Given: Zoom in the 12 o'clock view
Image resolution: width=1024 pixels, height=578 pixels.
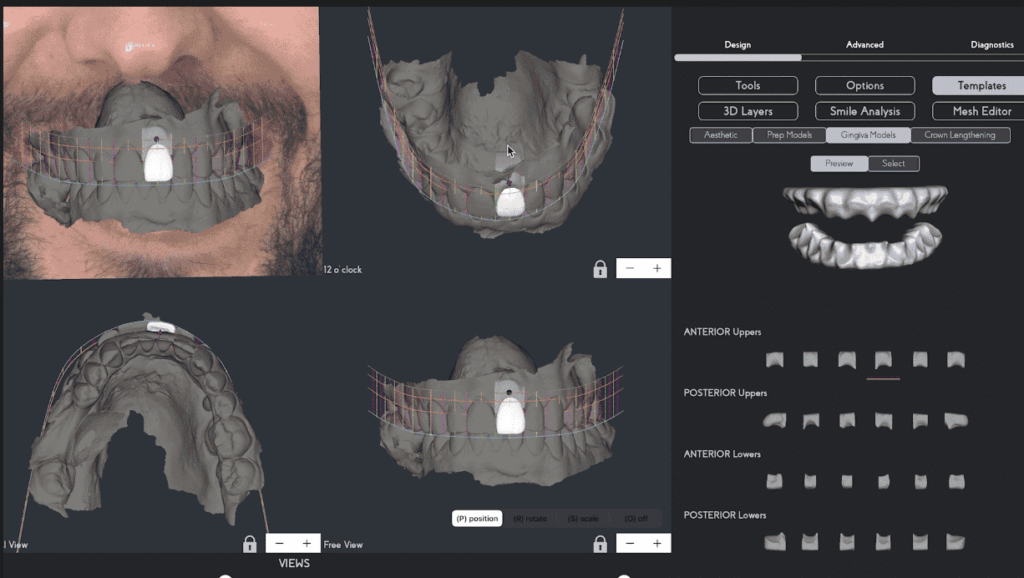Looking at the screenshot, I should (657, 268).
